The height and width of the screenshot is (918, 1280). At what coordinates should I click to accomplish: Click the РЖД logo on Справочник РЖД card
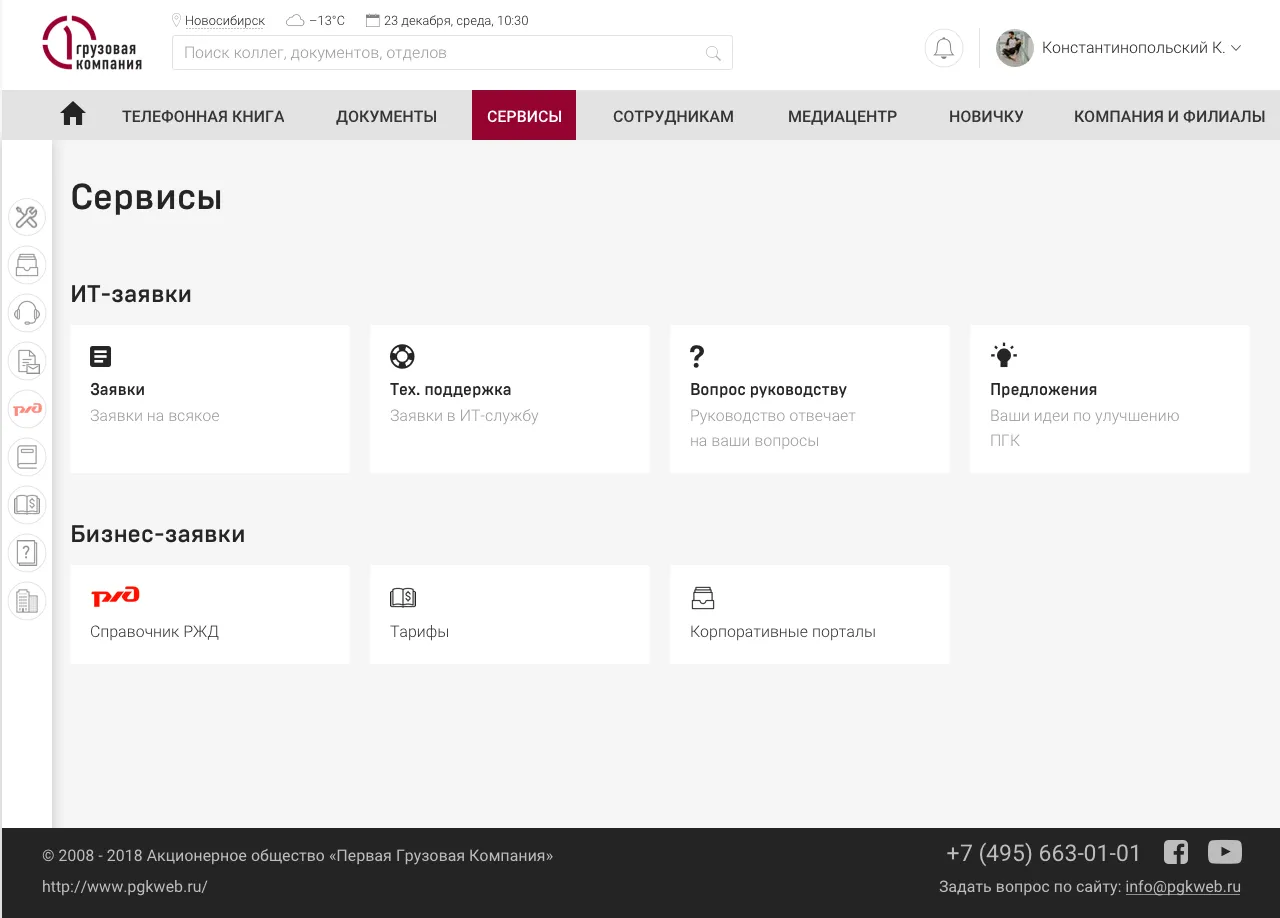(x=115, y=597)
